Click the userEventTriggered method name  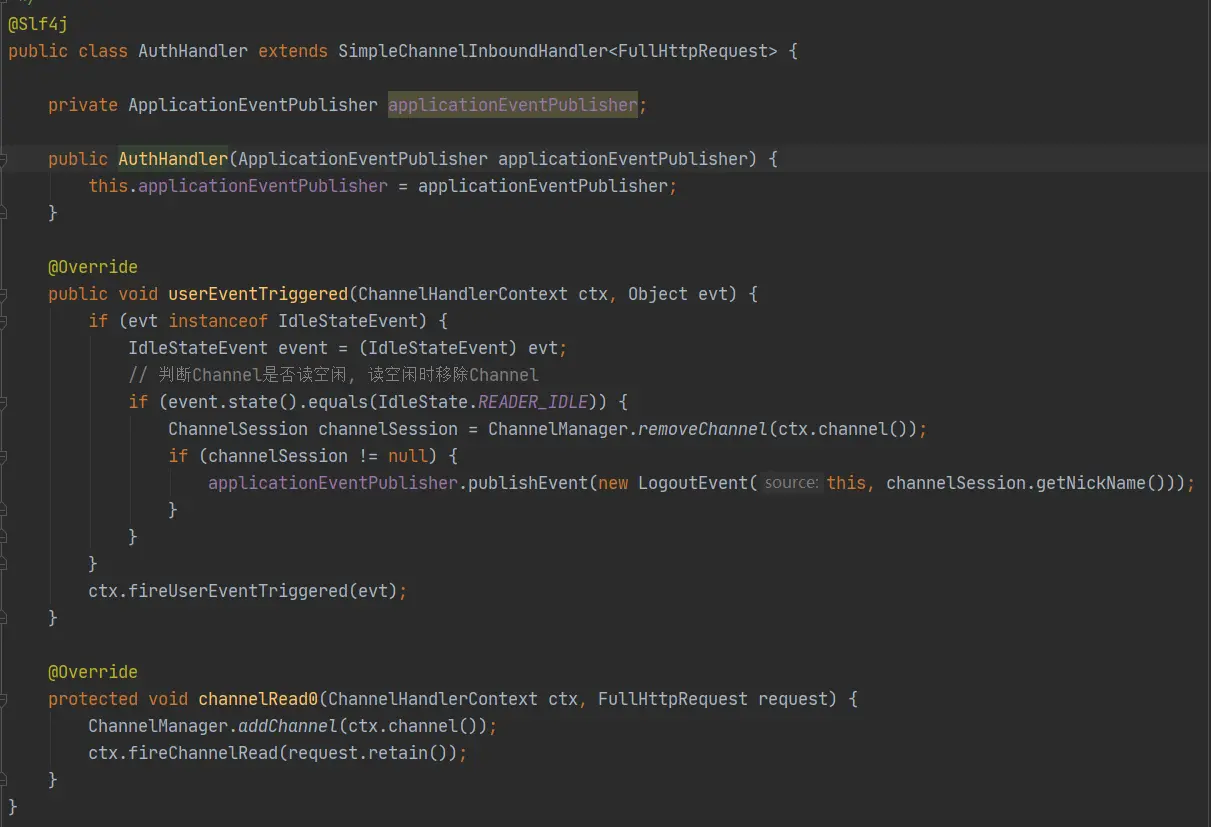coord(258,294)
